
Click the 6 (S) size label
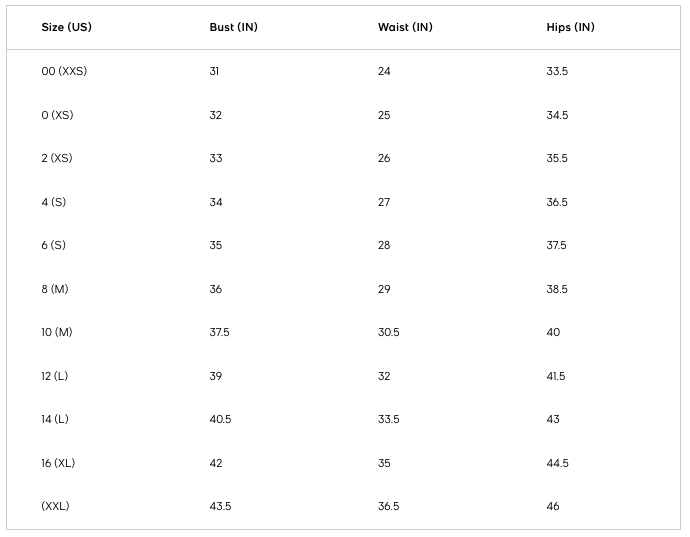click(54, 245)
